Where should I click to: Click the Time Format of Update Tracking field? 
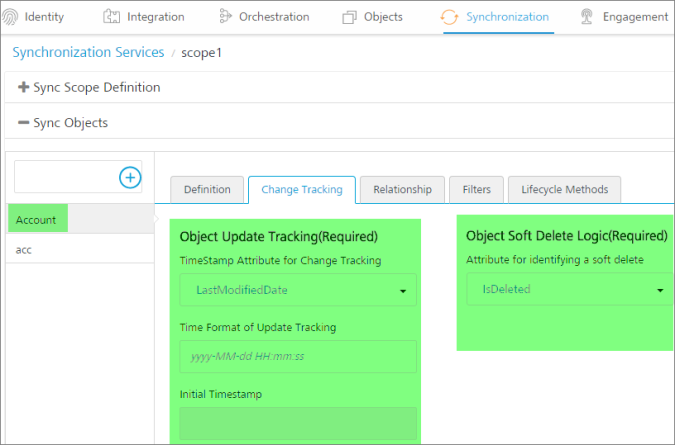point(298,357)
